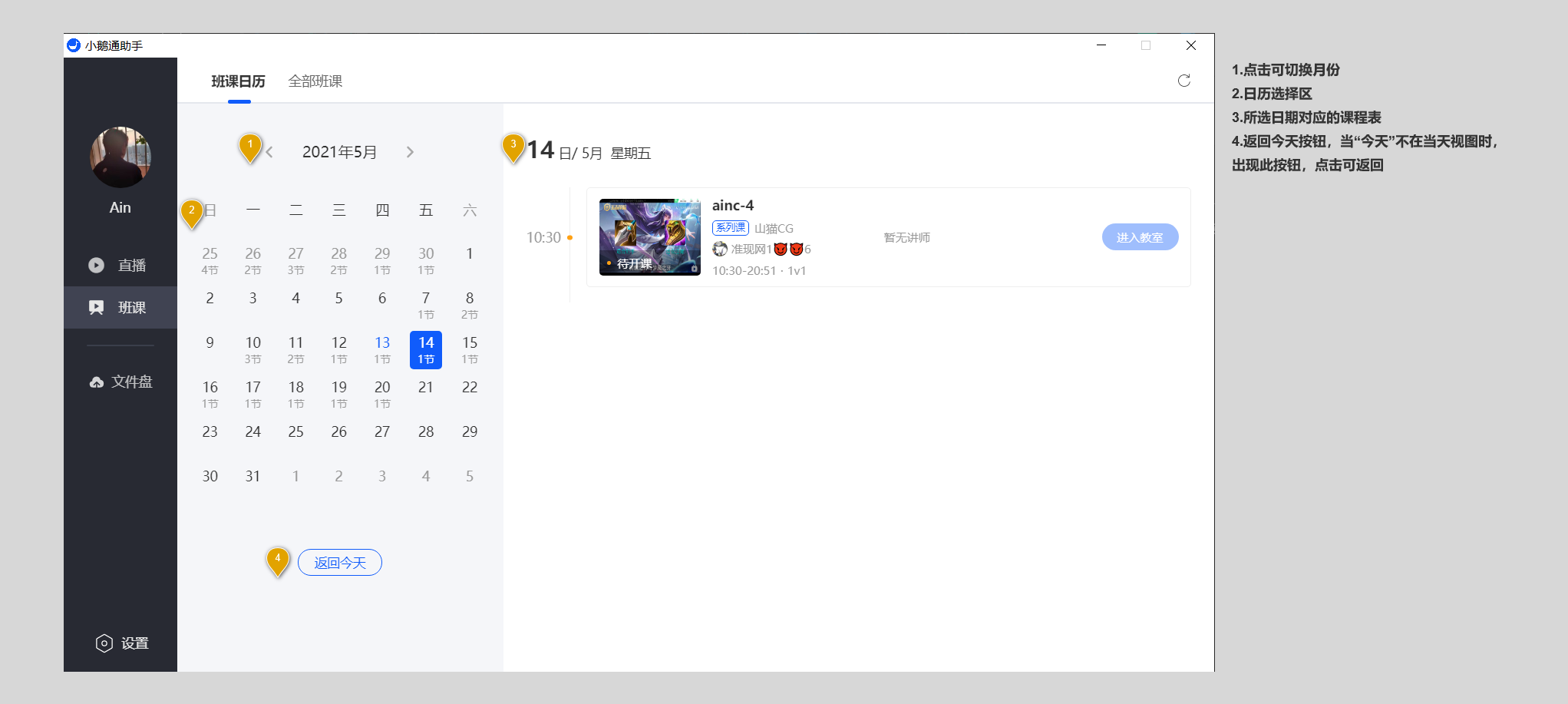Select the 班课日历 tab
Image resolution: width=1568 pixels, height=704 pixels.
239,81
